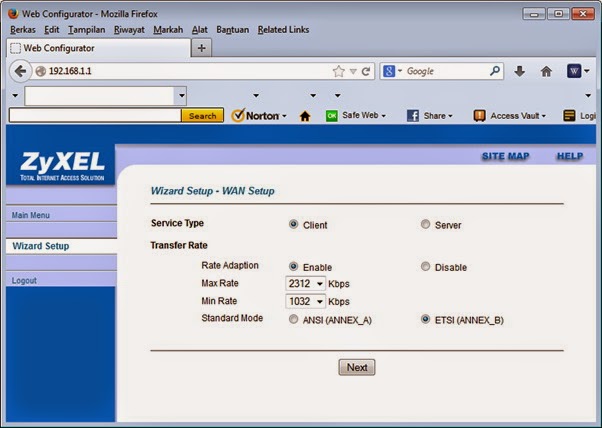Screen dimensions: 602x428
Task: Select ANSI (ANNEX_A) standard mode
Action: [293, 319]
